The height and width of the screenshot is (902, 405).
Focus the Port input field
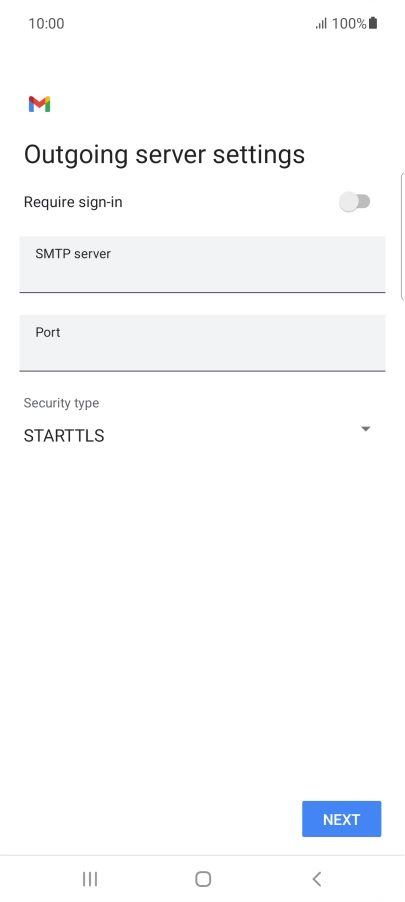point(202,343)
